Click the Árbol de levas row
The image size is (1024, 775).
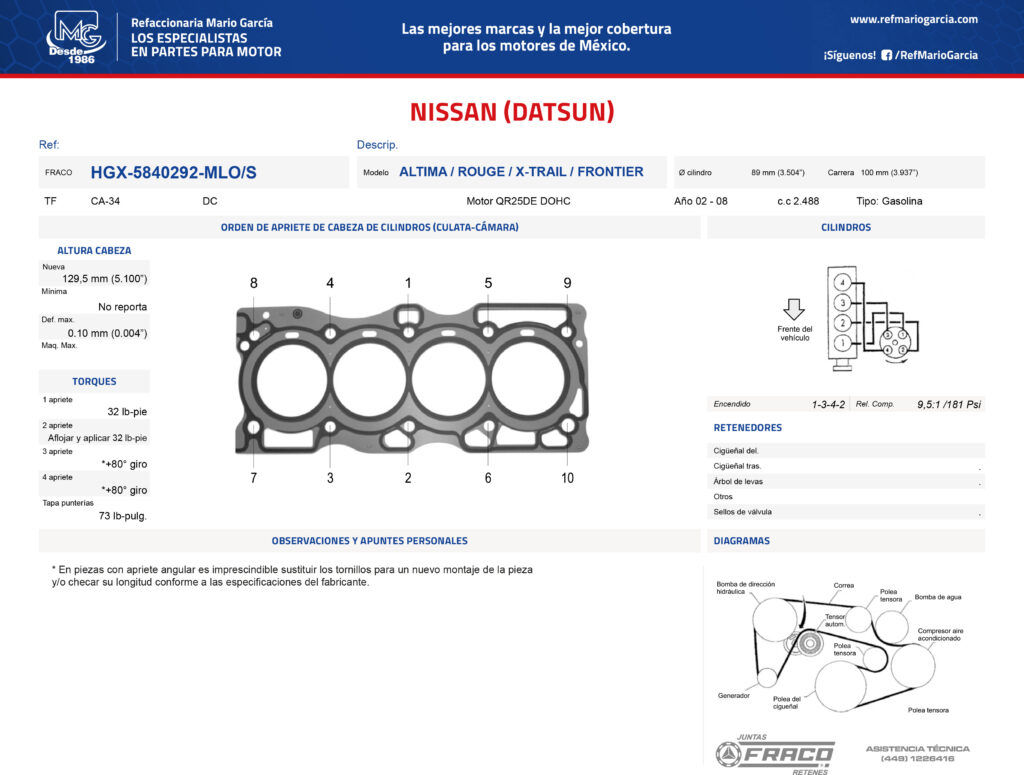(846, 481)
